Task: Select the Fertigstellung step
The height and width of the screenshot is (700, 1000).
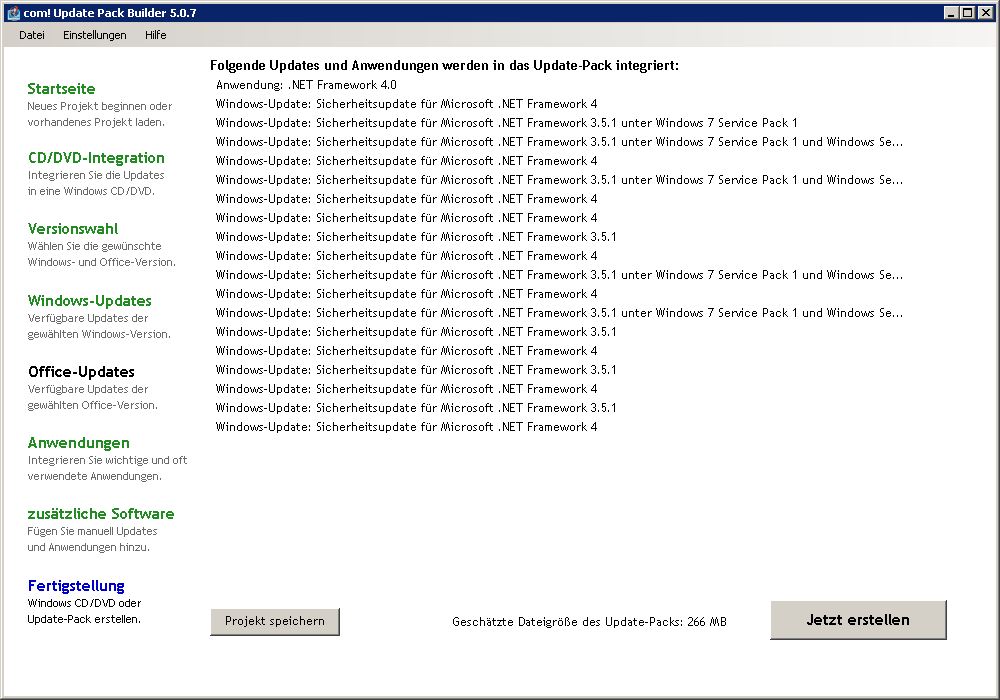Action: pos(76,585)
